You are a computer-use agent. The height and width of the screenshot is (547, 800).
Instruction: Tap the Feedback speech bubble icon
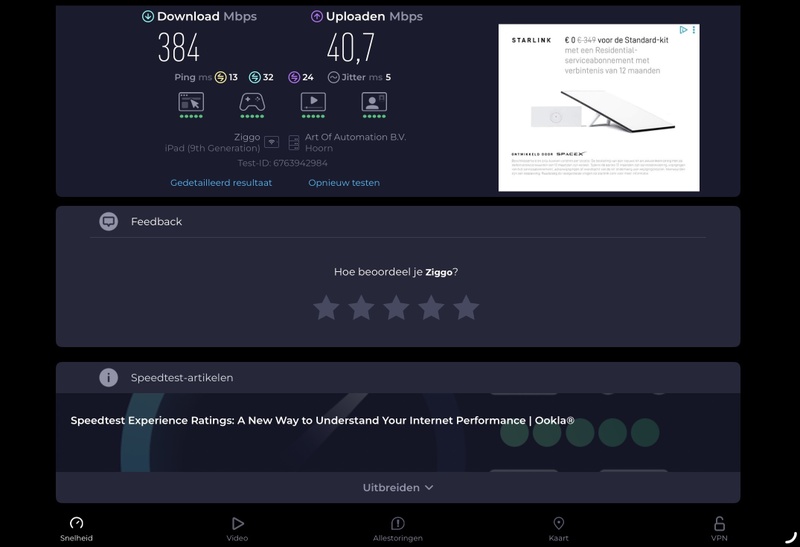point(108,221)
